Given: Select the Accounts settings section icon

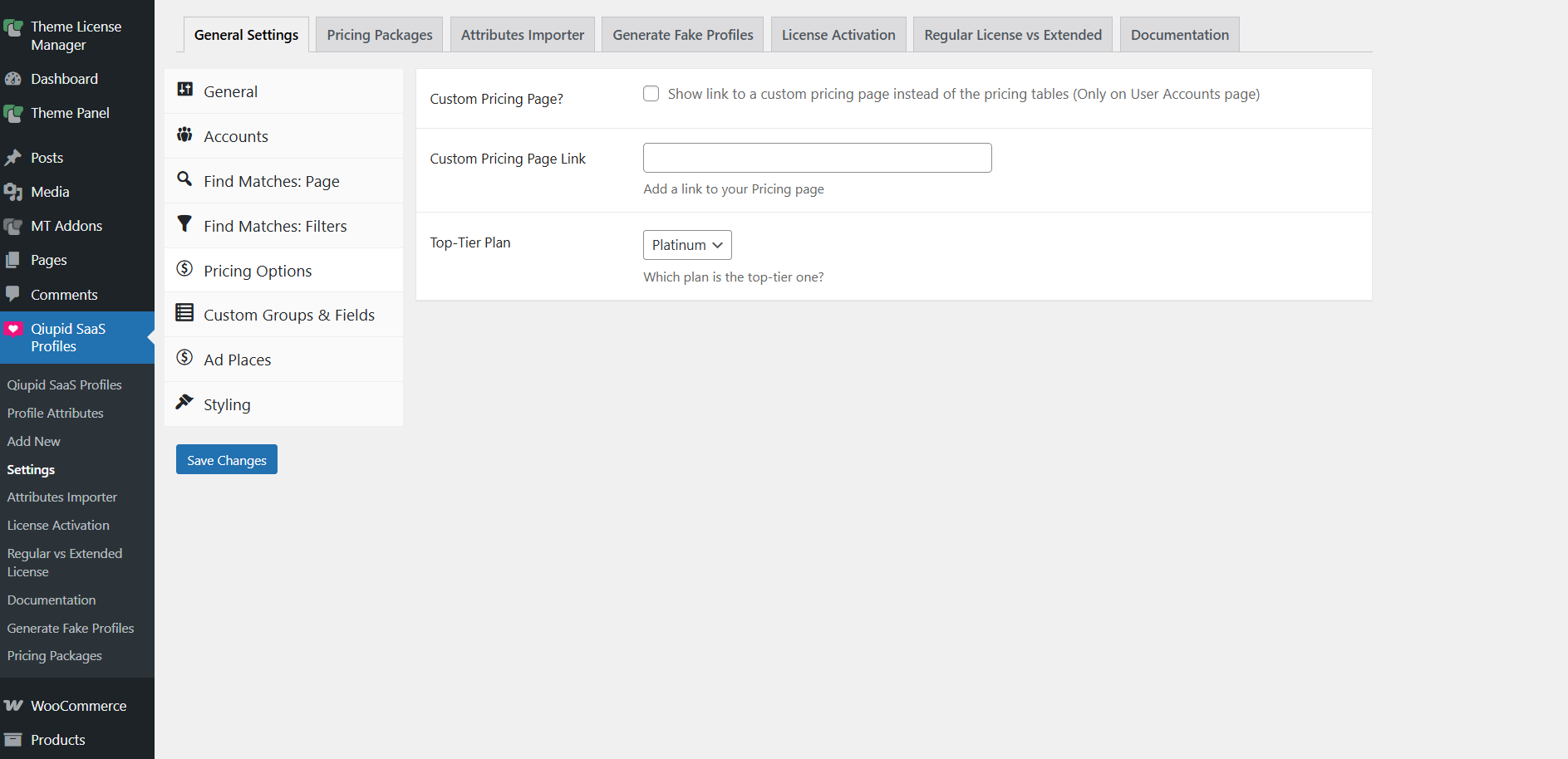Looking at the screenshot, I should (184, 135).
